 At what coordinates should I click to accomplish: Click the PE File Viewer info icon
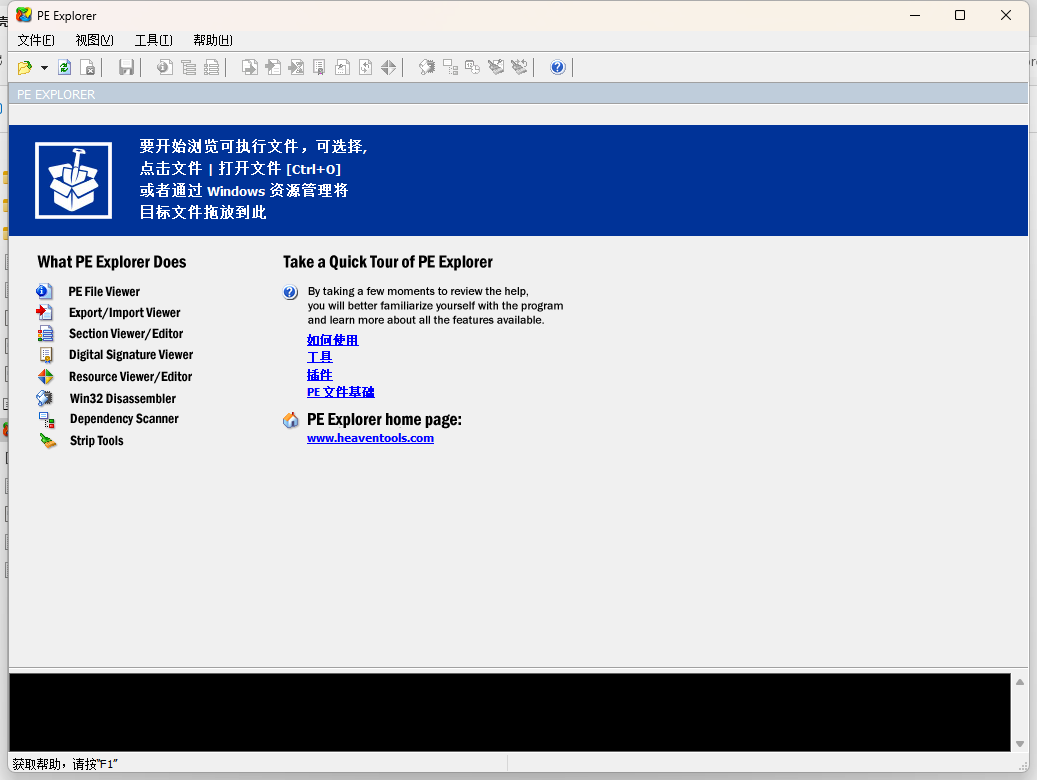pos(44,291)
